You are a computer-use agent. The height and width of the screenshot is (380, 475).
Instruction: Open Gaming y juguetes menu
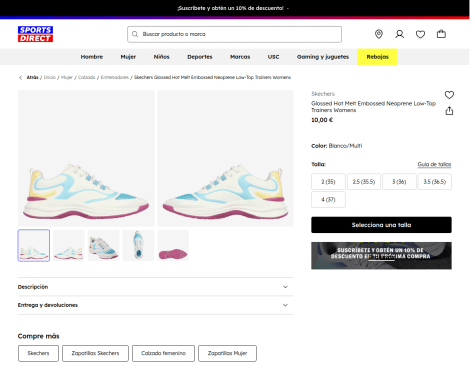pos(323,57)
